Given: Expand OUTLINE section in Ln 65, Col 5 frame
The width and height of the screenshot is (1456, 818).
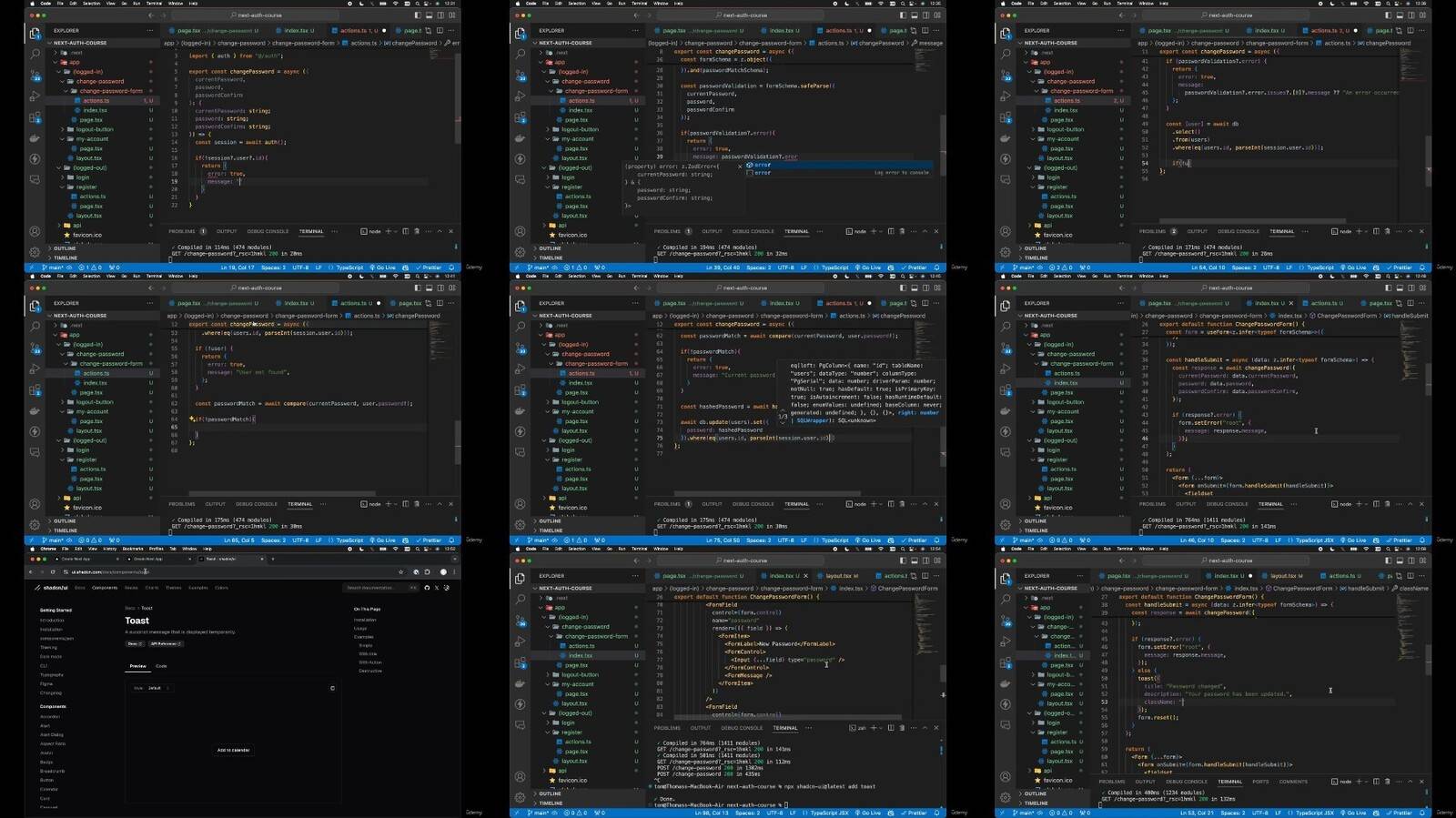Looking at the screenshot, I should click(65, 521).
